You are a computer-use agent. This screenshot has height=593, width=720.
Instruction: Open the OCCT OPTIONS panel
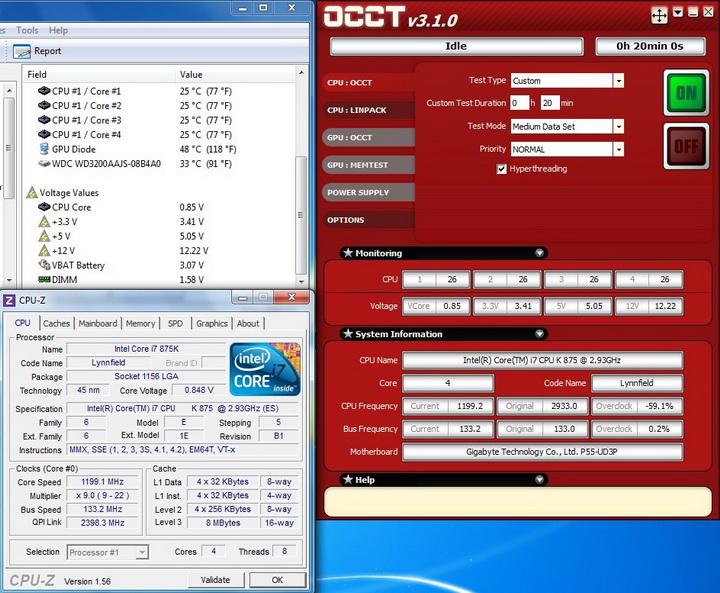pyautogui.click(x=368, y=220)
